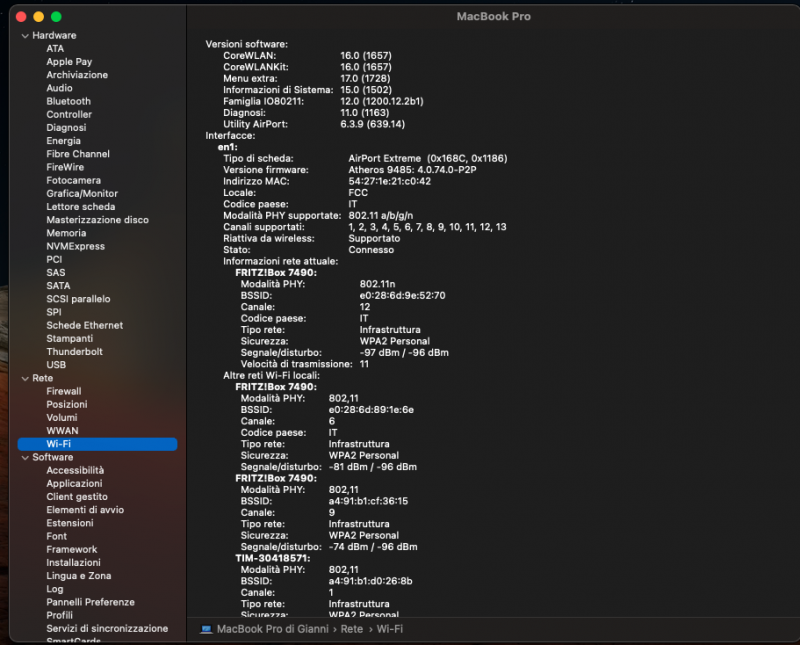Open Stampanti in the sidebar
The image size is (800, 645).
tap(69, 339)
